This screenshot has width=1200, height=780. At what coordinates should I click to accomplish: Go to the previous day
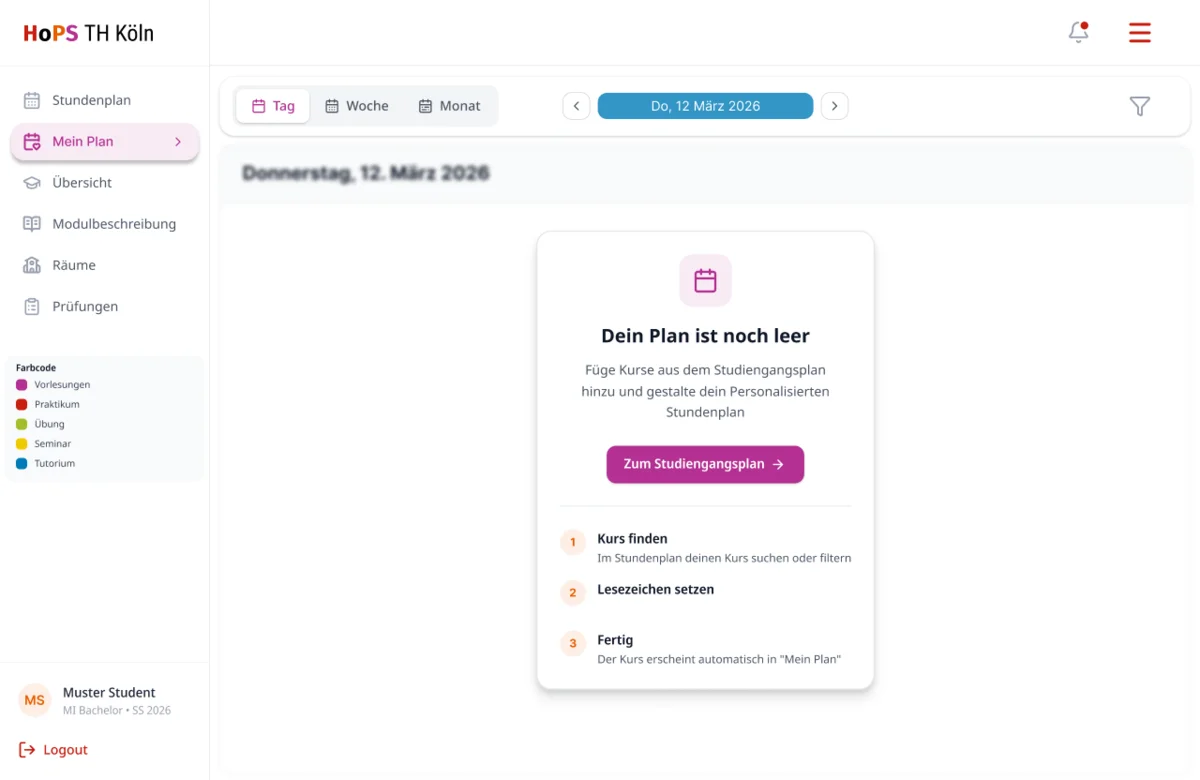[x=576, y=106]
